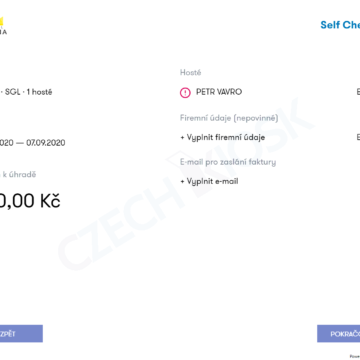Click the stay date ending 07.09.2020
The height and width of the screenshot is (360, 360).
[33, 143]
